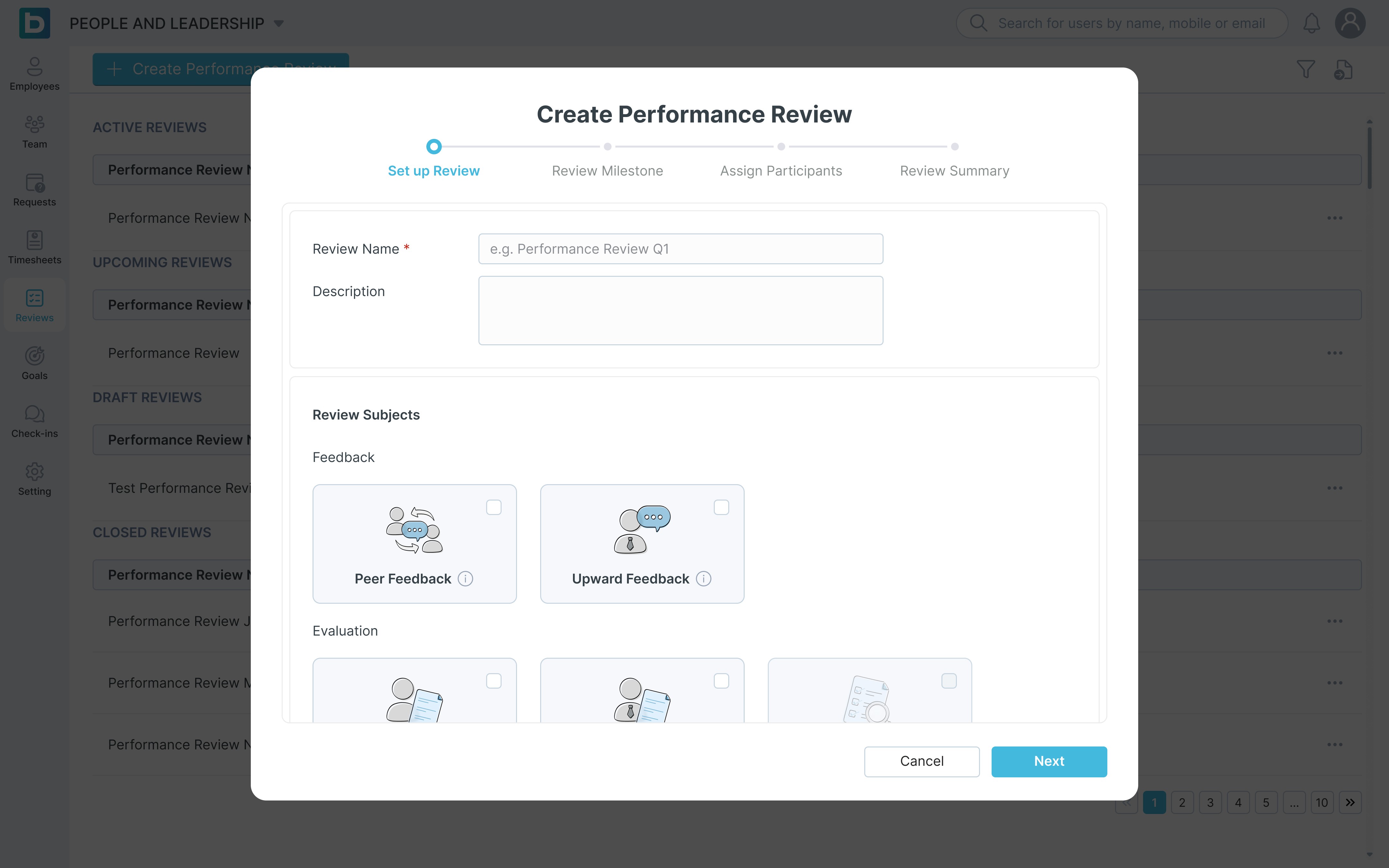Go to the Review Summary step
Viewport: 1389px width, 868px height.
(955, 161)
